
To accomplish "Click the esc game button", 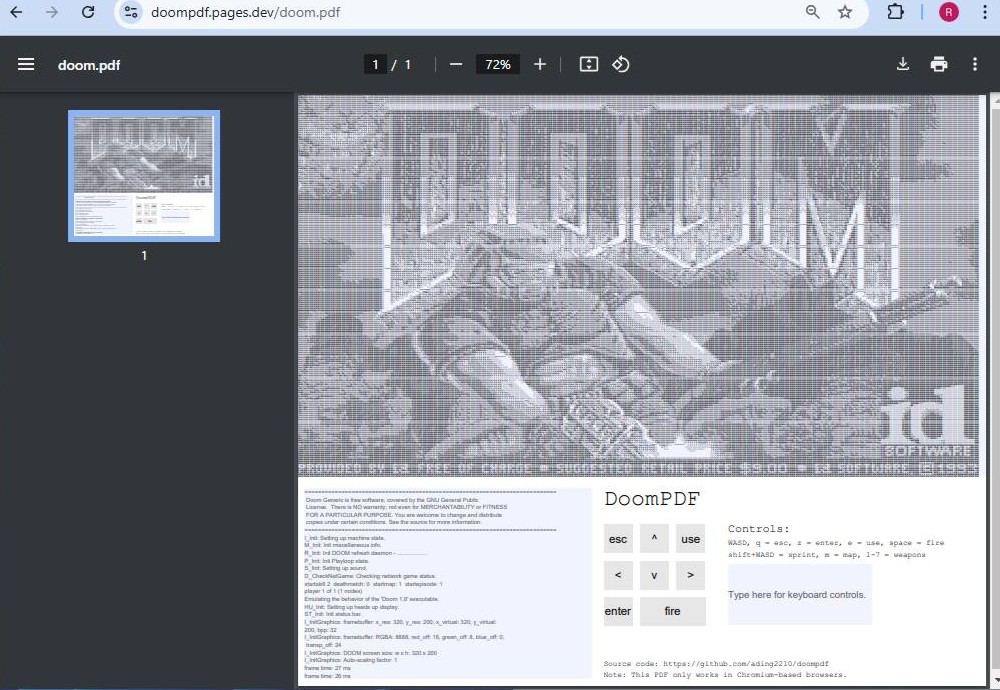I will [618, 539].
